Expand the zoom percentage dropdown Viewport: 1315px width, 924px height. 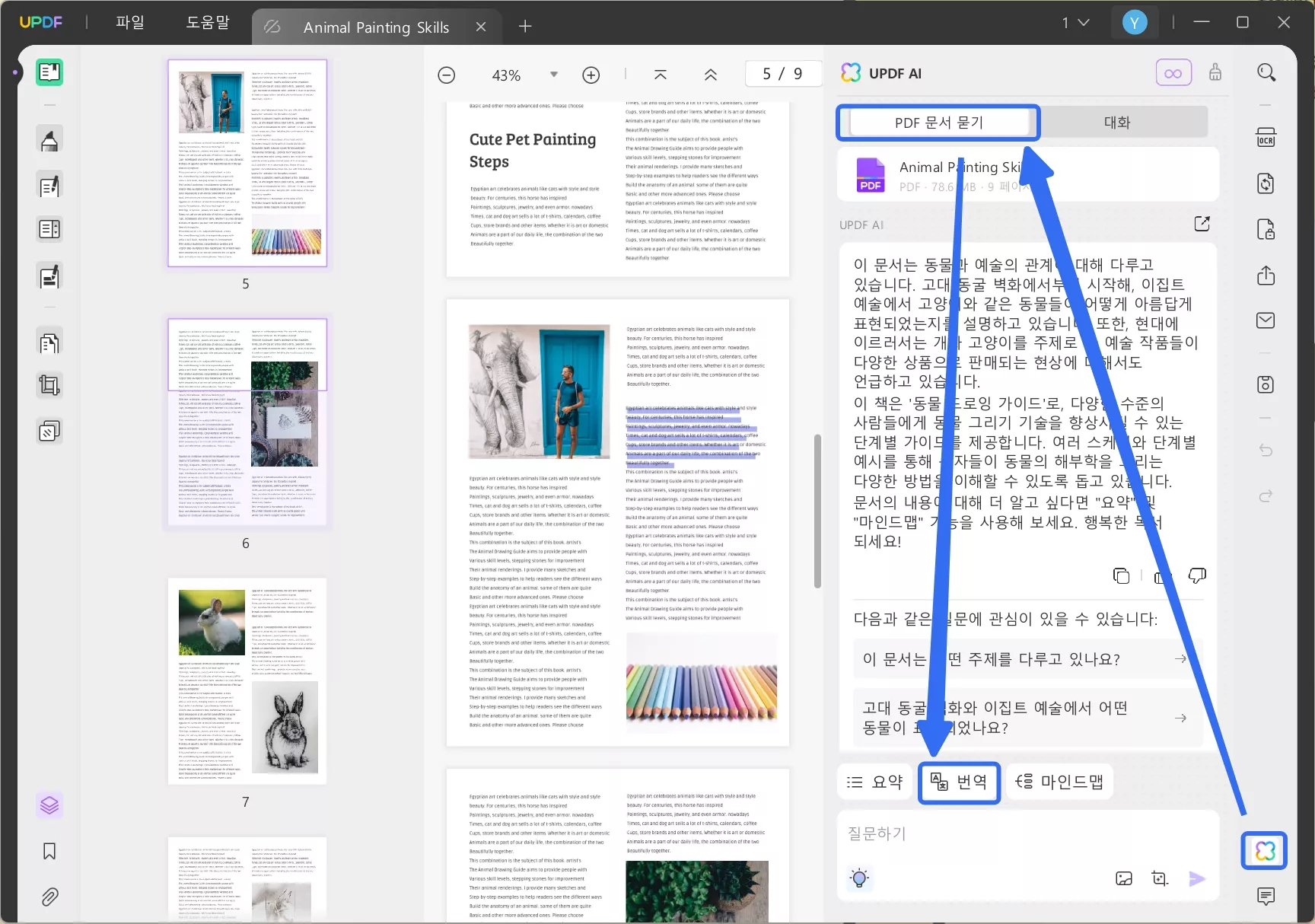pyautogui.click(x=554, y=75)
